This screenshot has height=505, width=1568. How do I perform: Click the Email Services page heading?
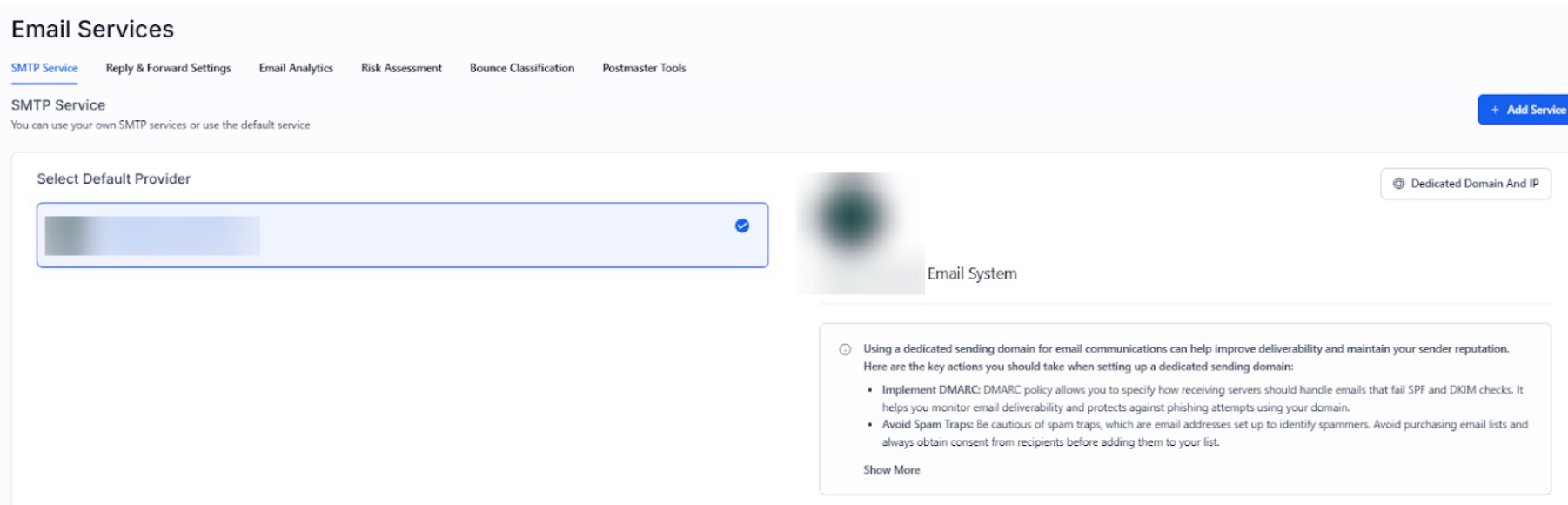pyautogui.click(x=92, y=29)
